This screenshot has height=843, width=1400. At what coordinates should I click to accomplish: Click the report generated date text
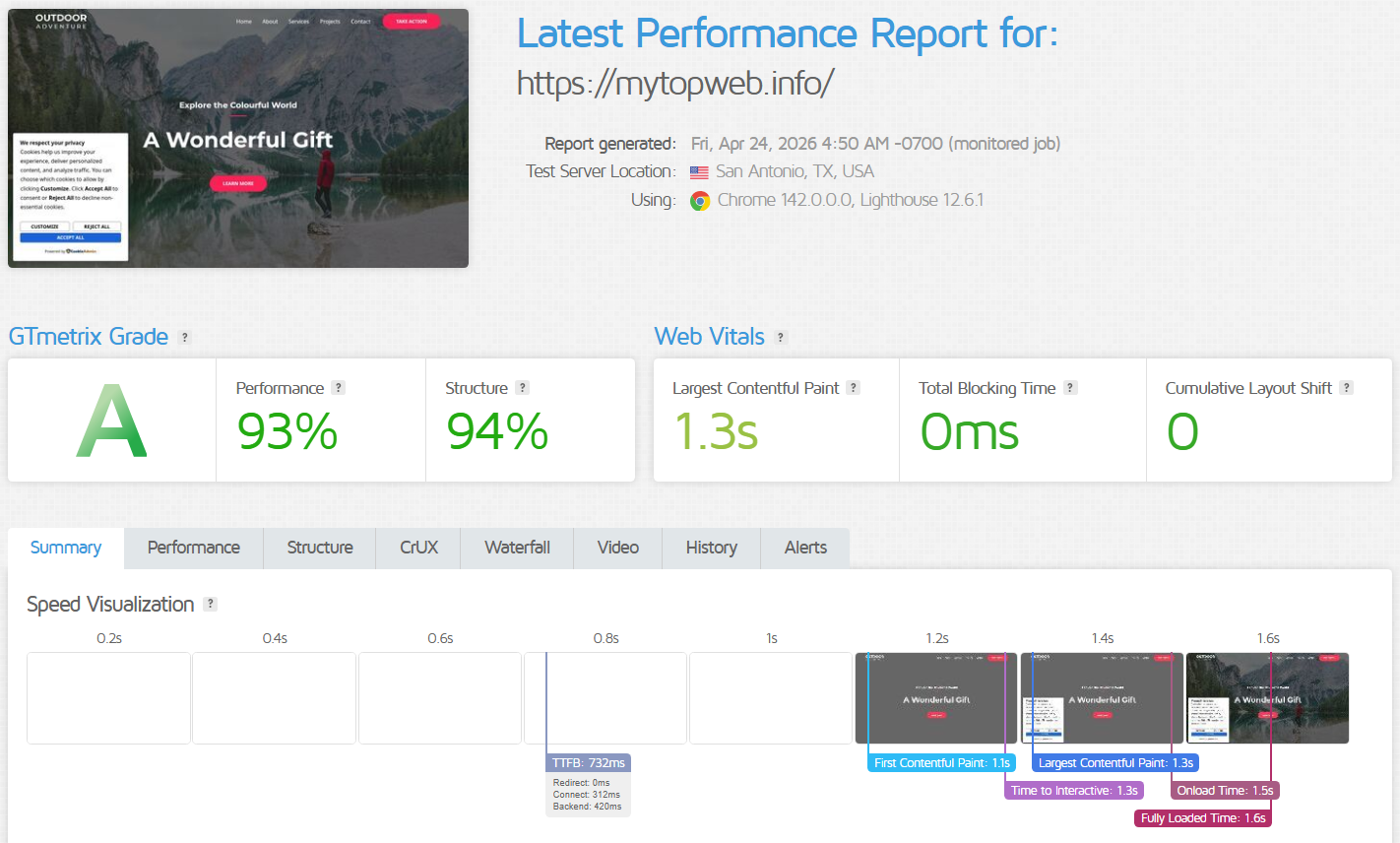(875, 144)
